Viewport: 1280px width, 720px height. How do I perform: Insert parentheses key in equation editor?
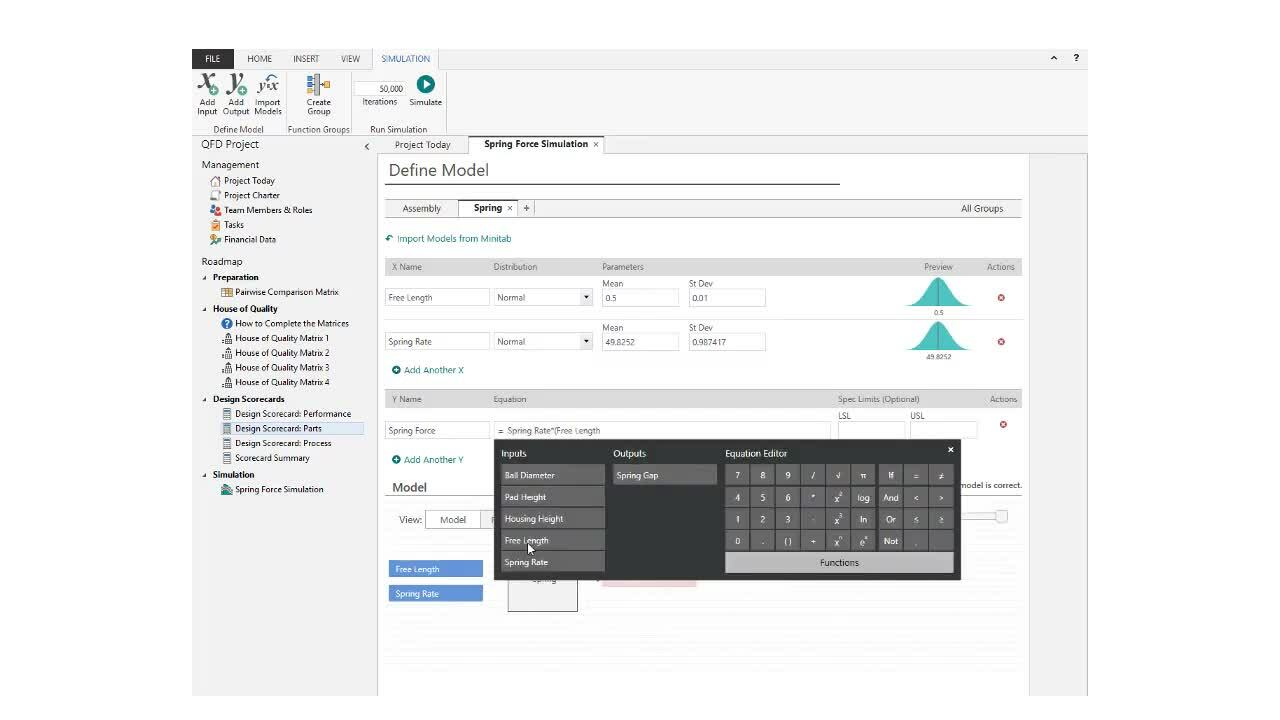(x=788, y=541)
